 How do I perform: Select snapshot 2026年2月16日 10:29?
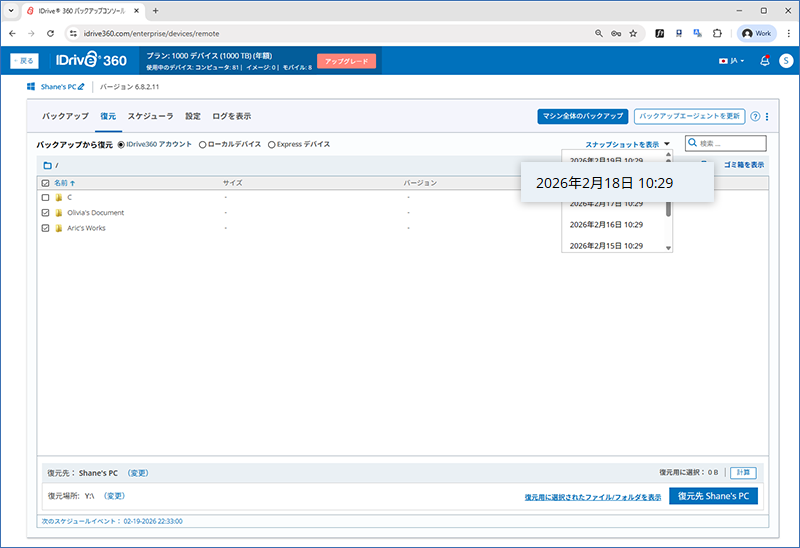pyautogui.click(x=606, y=224)
